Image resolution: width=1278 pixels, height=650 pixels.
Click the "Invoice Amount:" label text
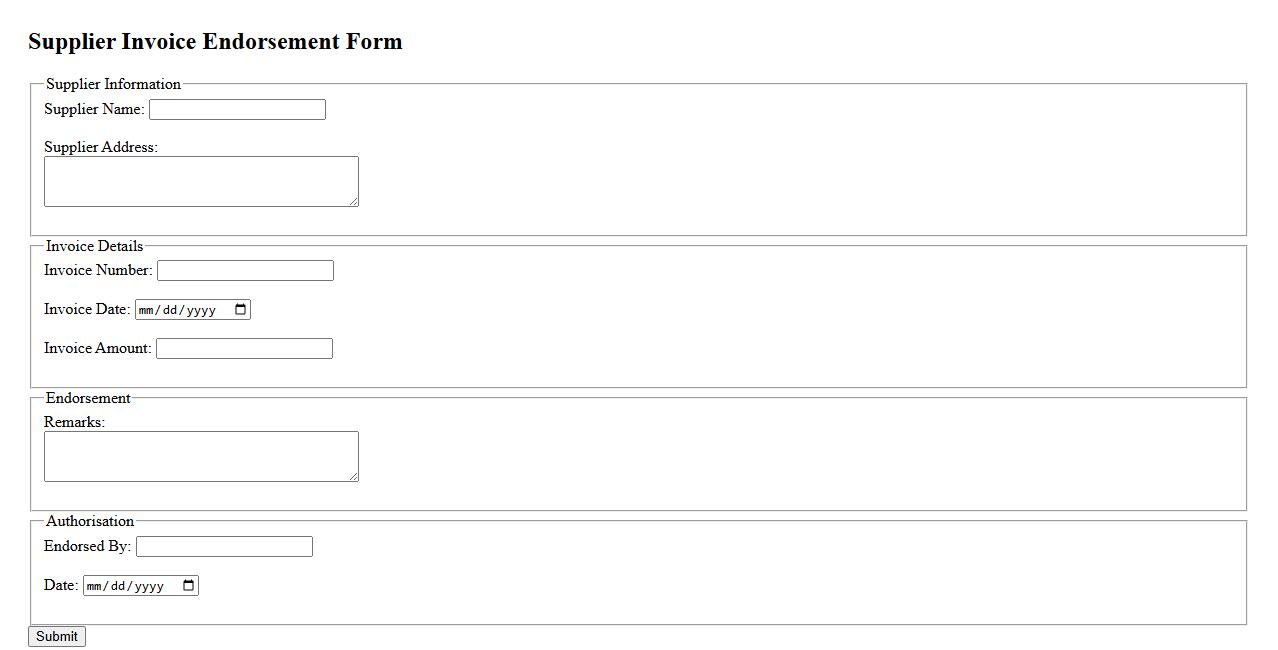(x=97, y=348)
